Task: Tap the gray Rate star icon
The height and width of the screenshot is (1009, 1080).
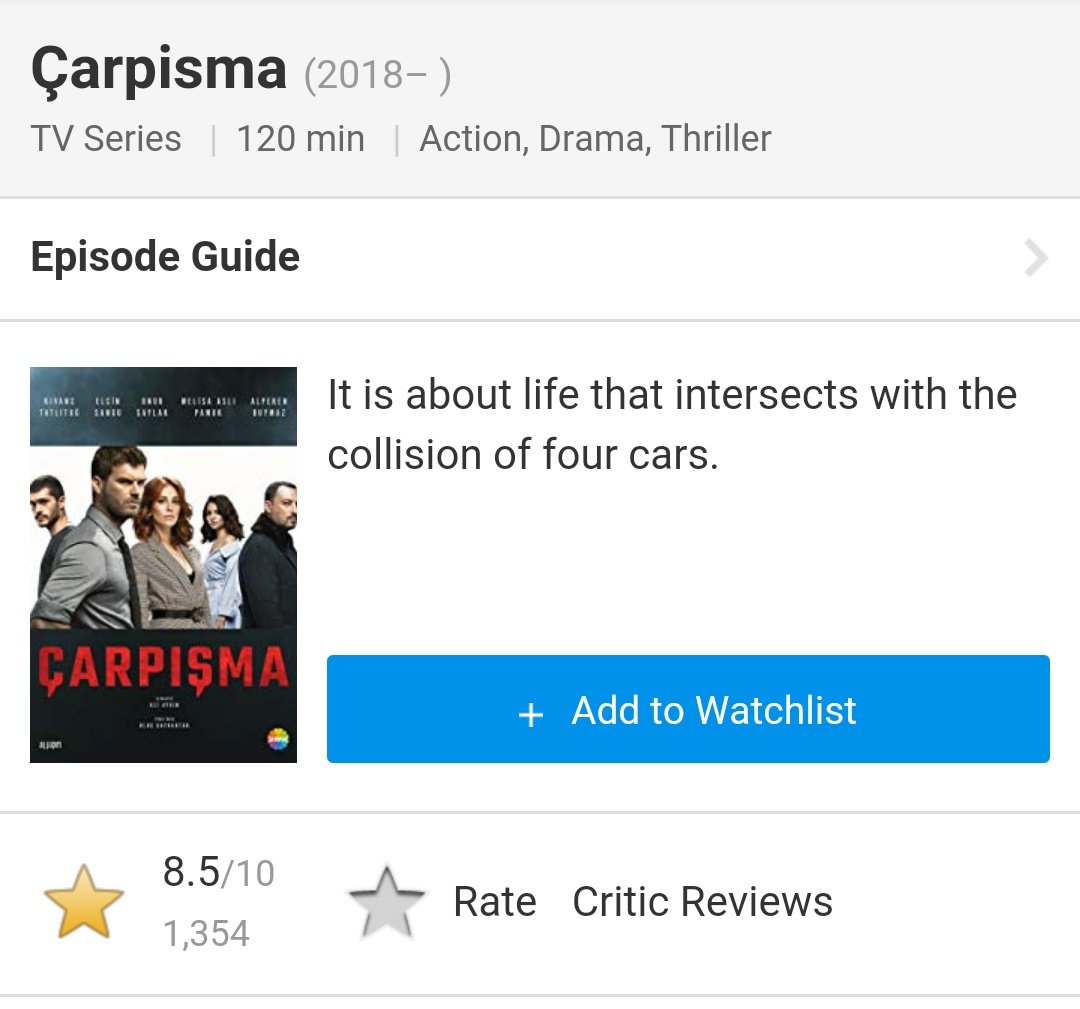Action: coord(386,902)
